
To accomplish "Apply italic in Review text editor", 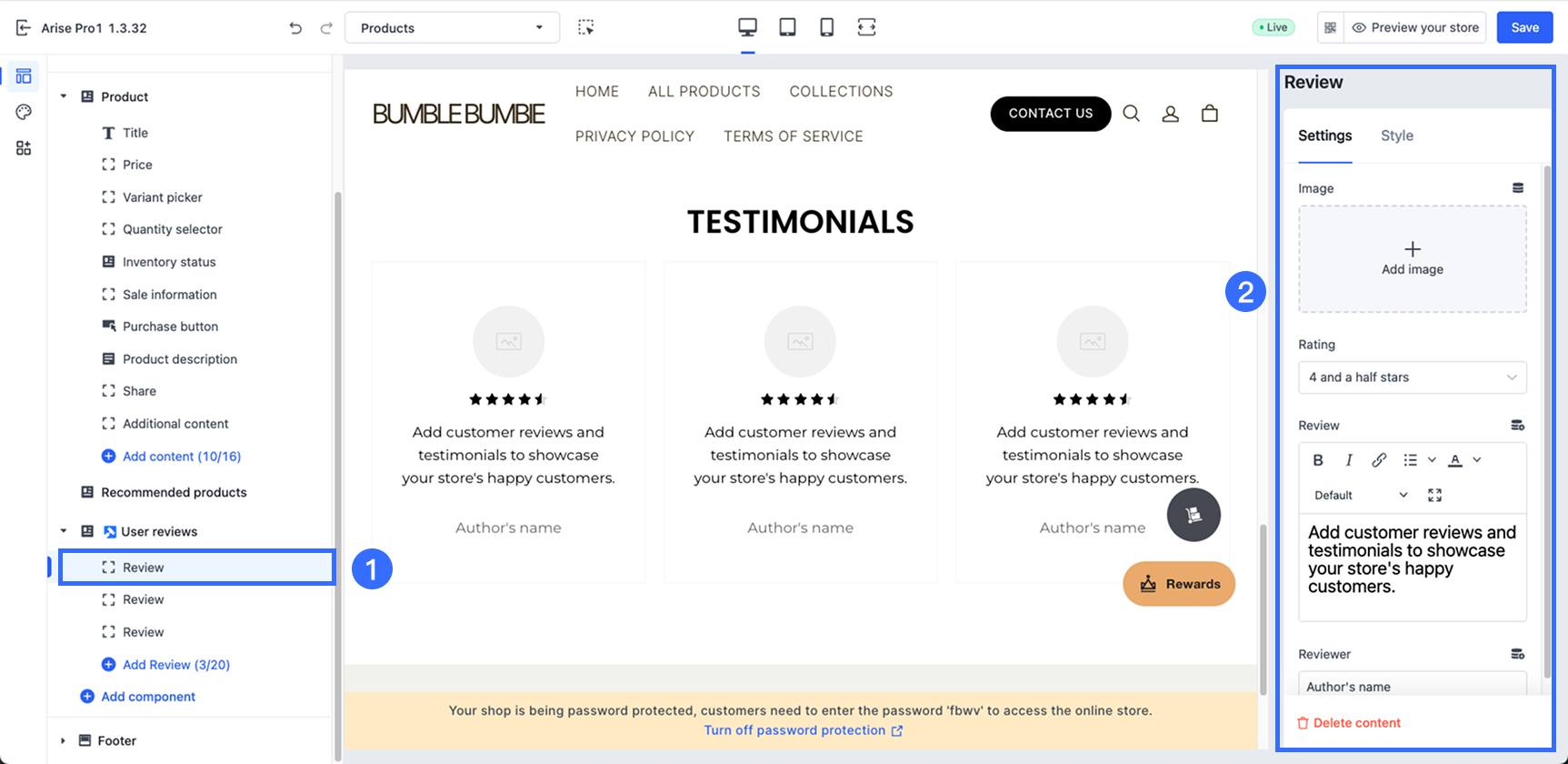I will (x=1349, y=460).
